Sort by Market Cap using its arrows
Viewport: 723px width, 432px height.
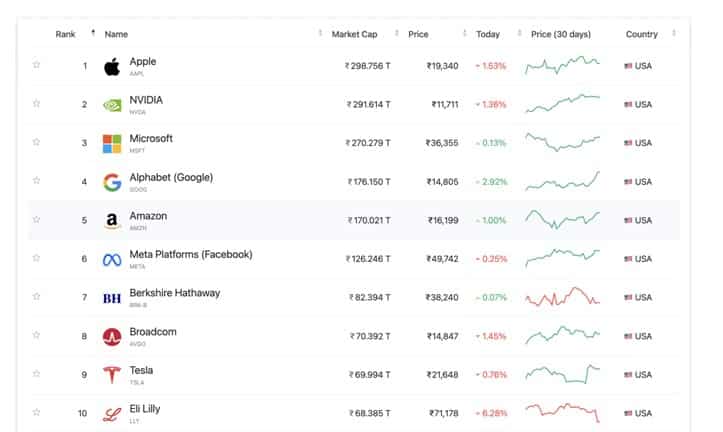[x=397, y=33]
